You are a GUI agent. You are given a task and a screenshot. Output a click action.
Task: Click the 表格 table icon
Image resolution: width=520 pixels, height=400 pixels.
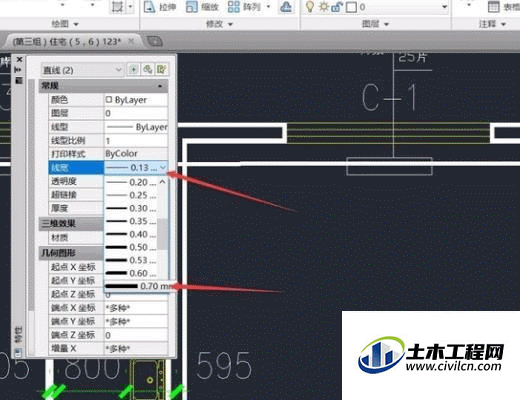tap(494, 7)
